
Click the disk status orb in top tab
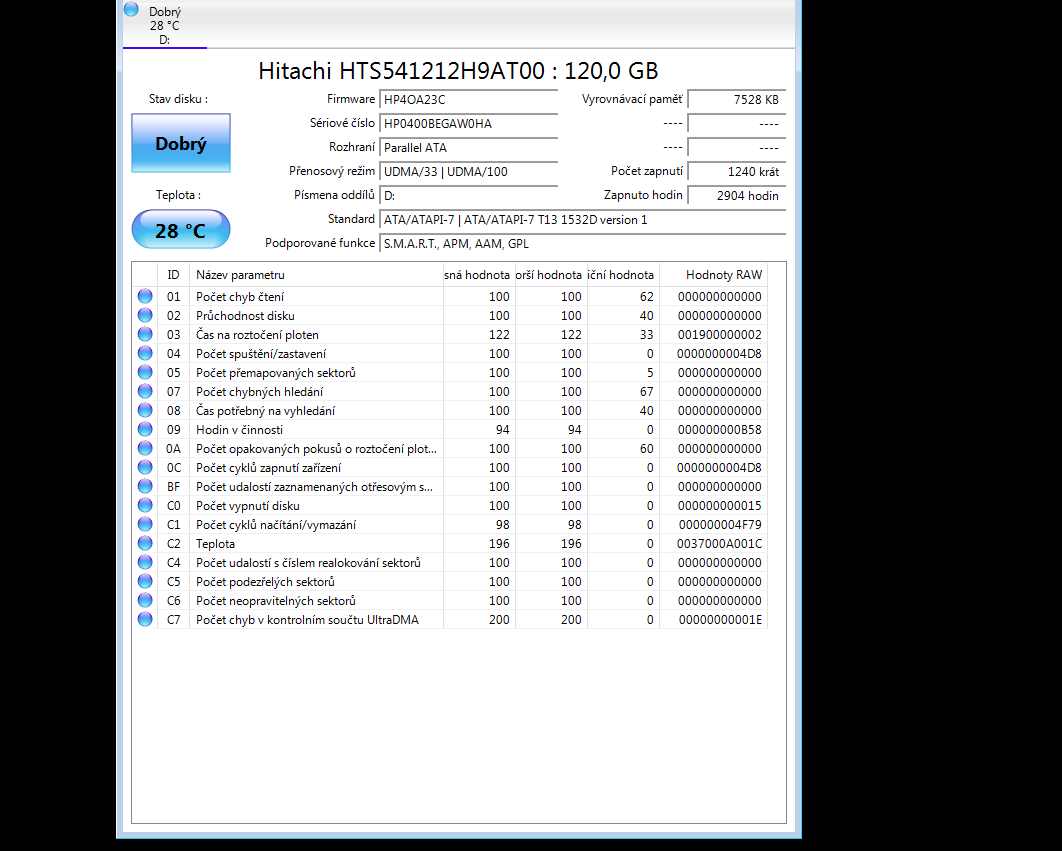pyautogui.click(x=131, y=9)
